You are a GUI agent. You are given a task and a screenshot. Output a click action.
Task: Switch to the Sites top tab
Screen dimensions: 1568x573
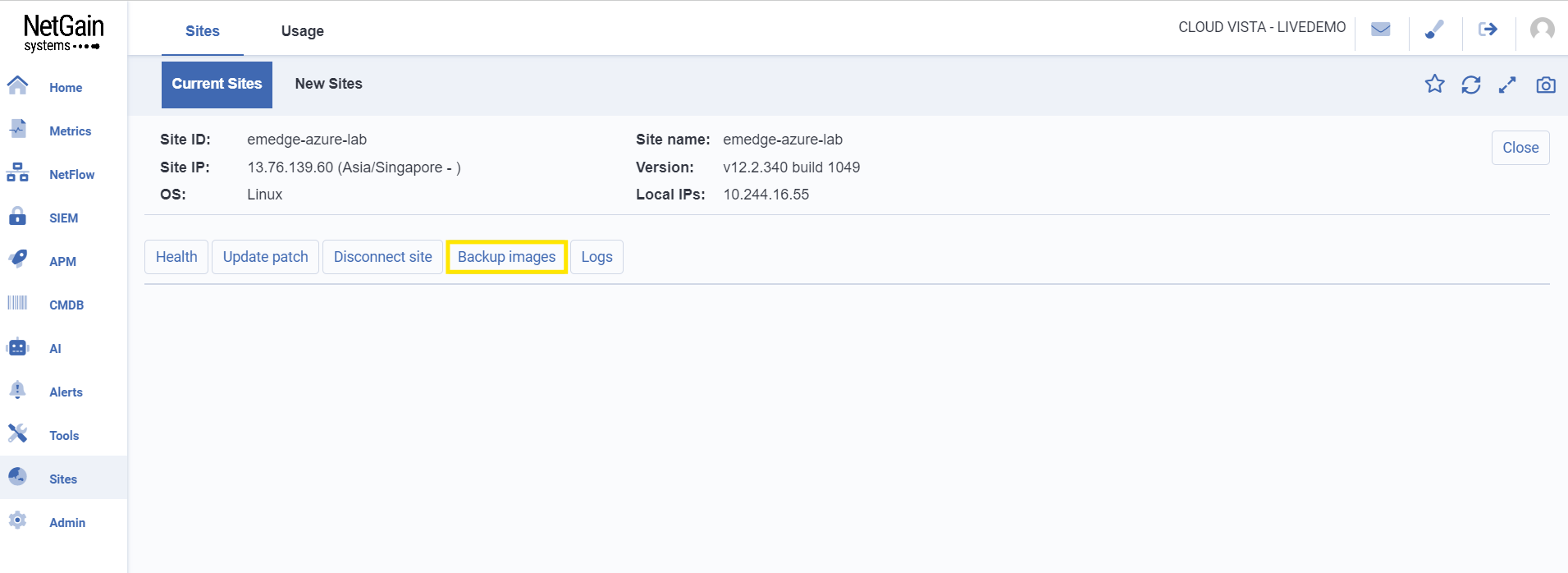point(203,31)
